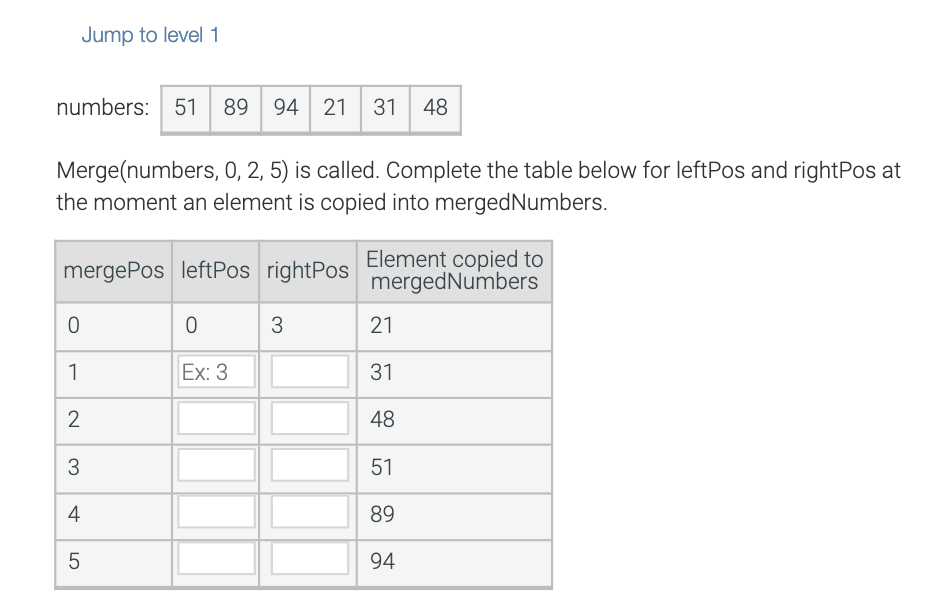Select leftPos input for mergePos 3

(216, 466)
